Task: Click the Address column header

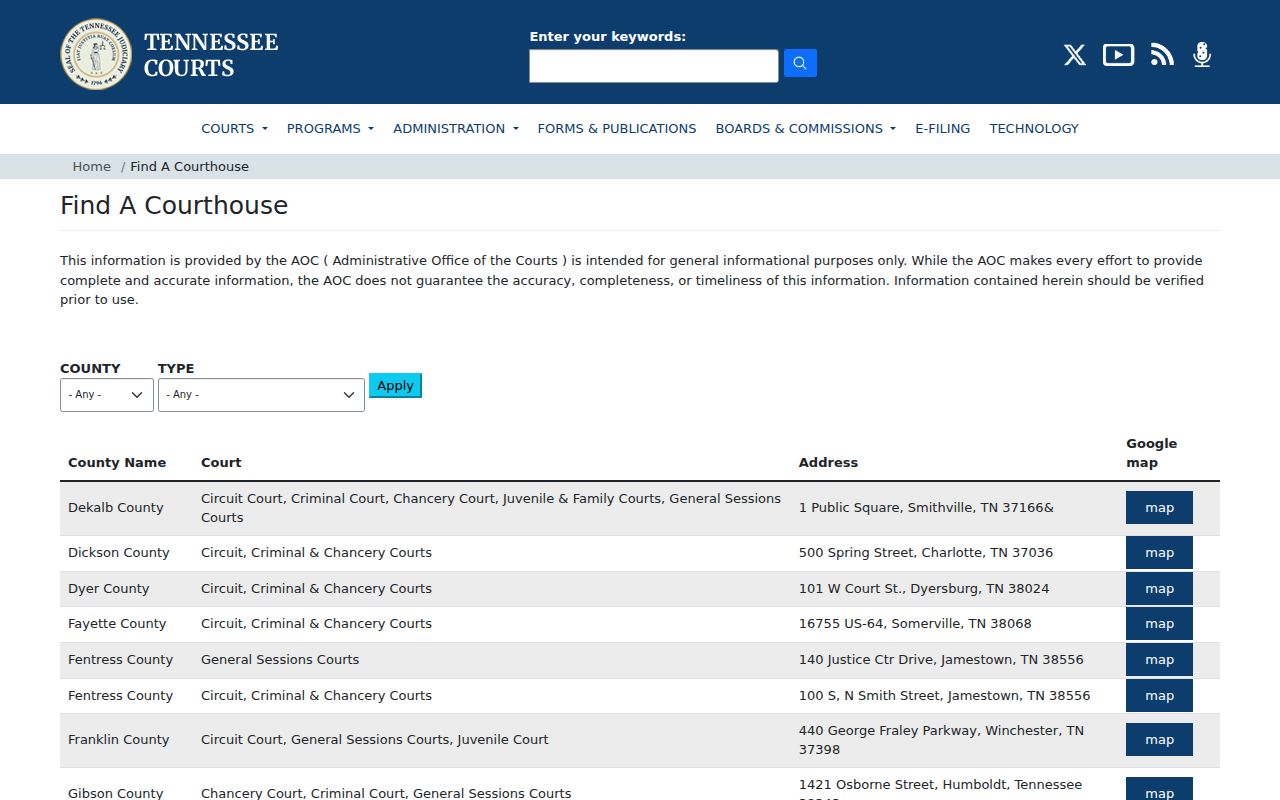Action: point(828,462)
